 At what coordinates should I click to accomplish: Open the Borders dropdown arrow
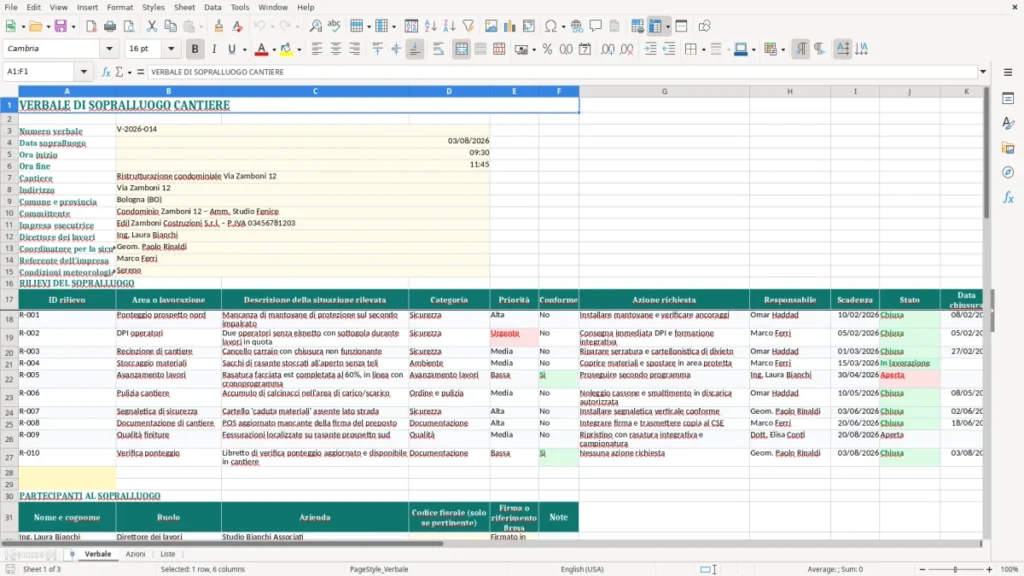click(x=703, y=50)
